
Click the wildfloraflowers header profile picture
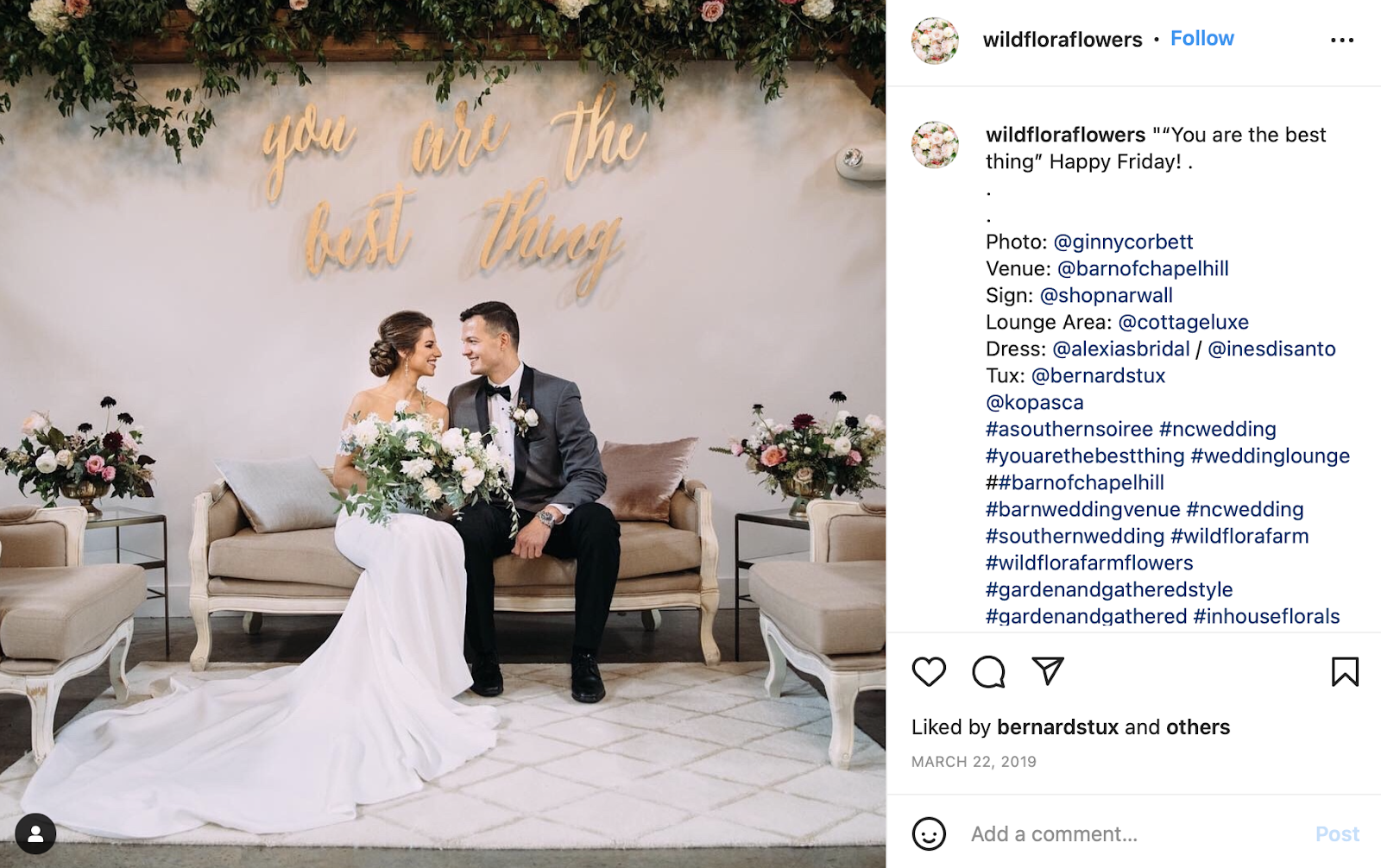(x=935, y=40)
